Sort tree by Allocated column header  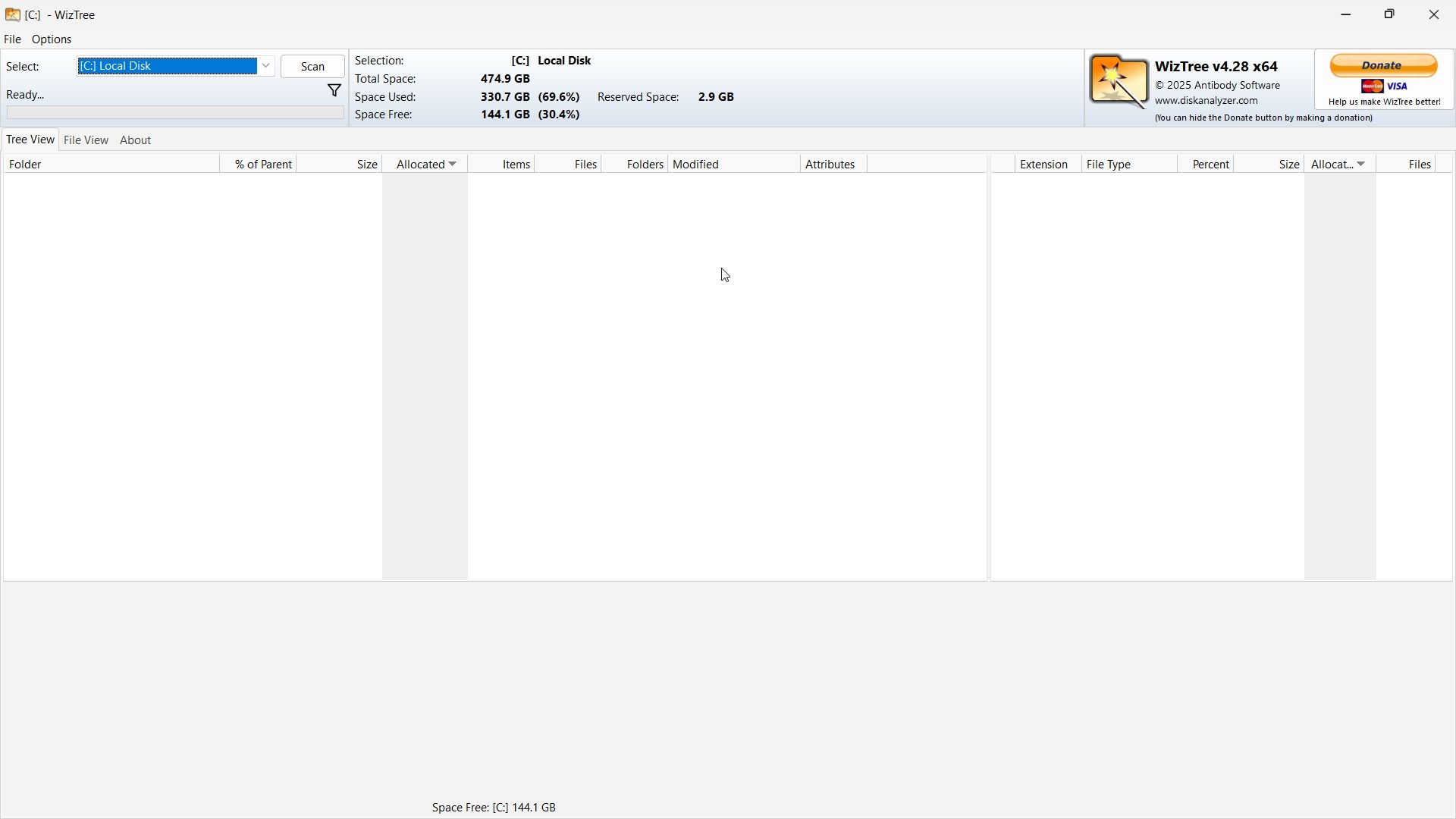pyautogui.click(x=425, y=165)
